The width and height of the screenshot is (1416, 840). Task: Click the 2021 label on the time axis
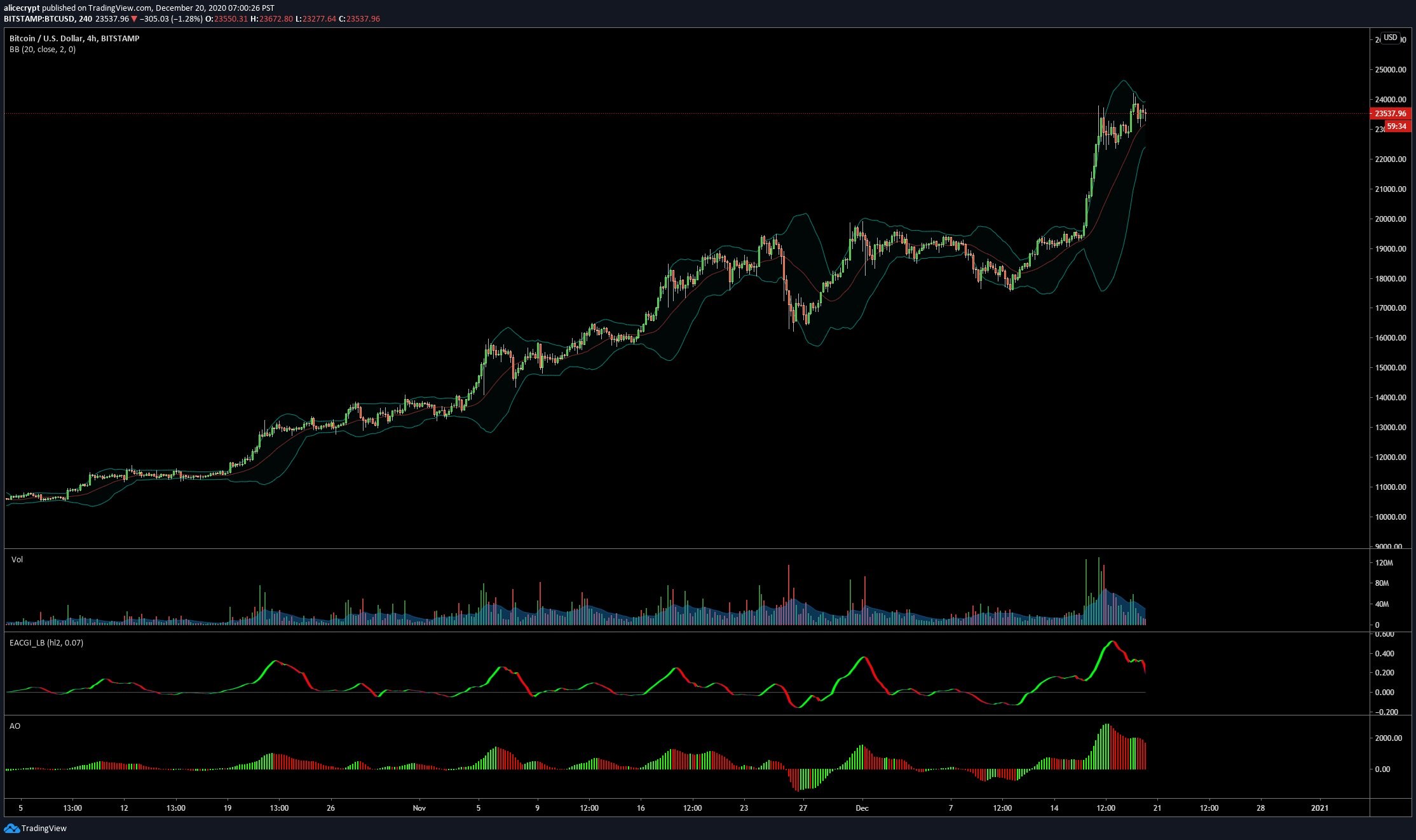click(x=1320, y=808)
